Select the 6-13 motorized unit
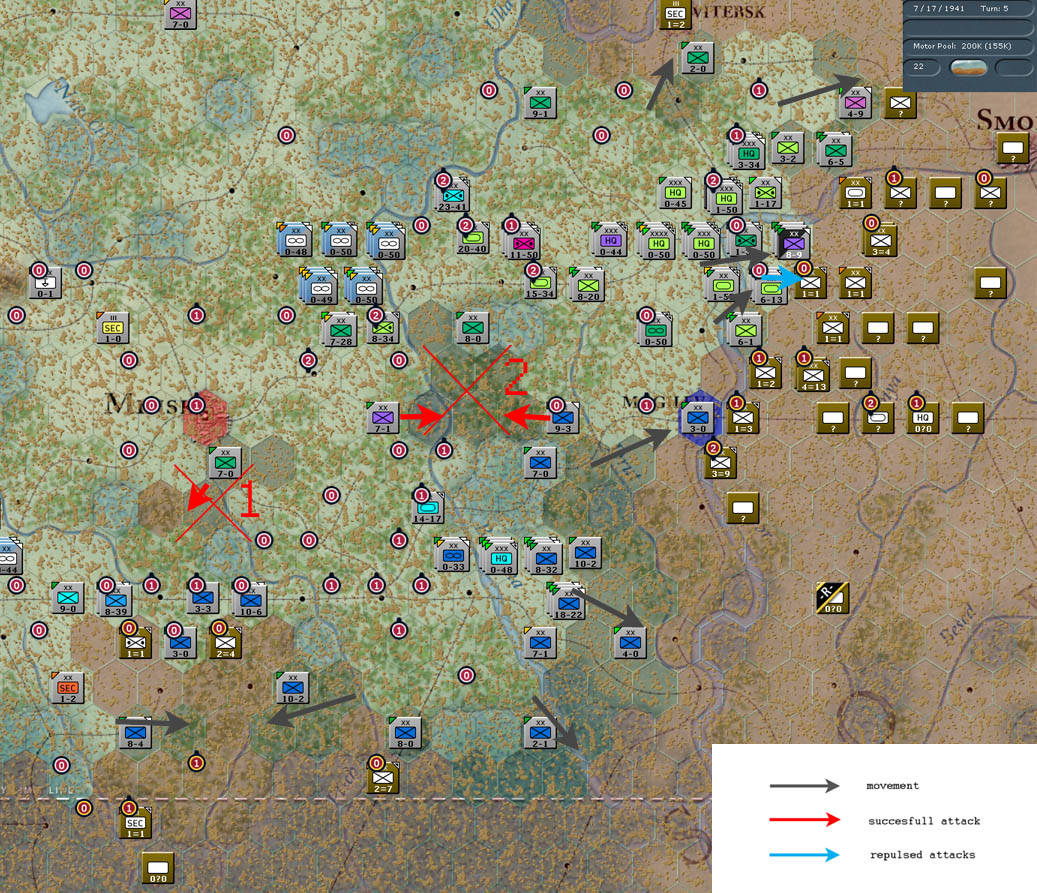 coord(770,288)
